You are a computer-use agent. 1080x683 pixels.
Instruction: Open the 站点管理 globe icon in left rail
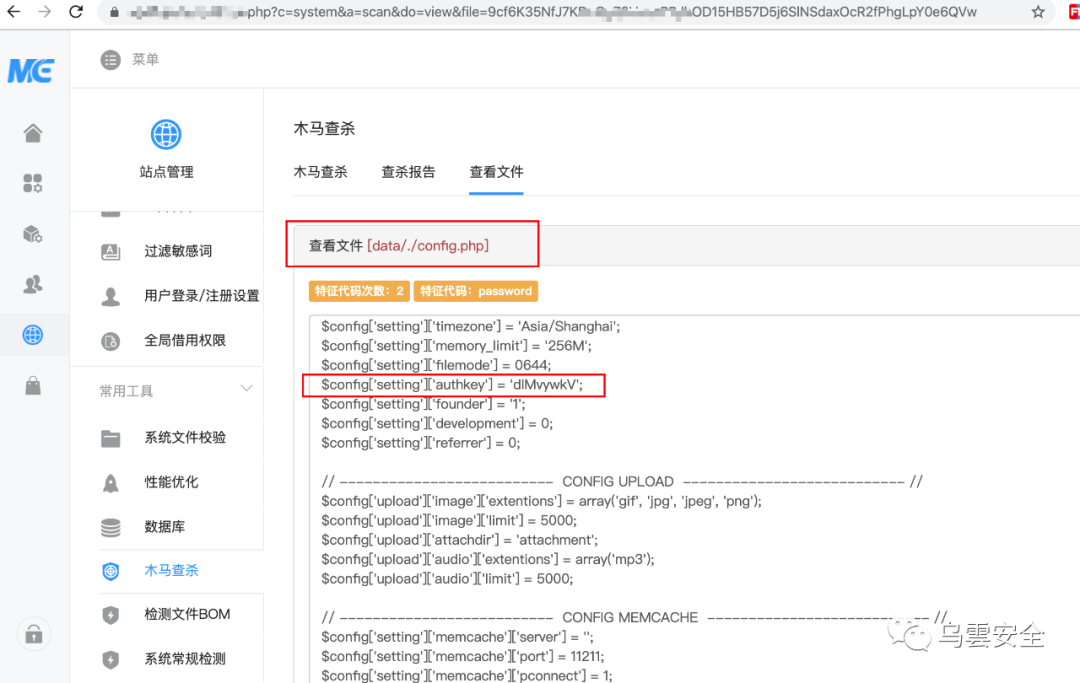click(166, 134)
